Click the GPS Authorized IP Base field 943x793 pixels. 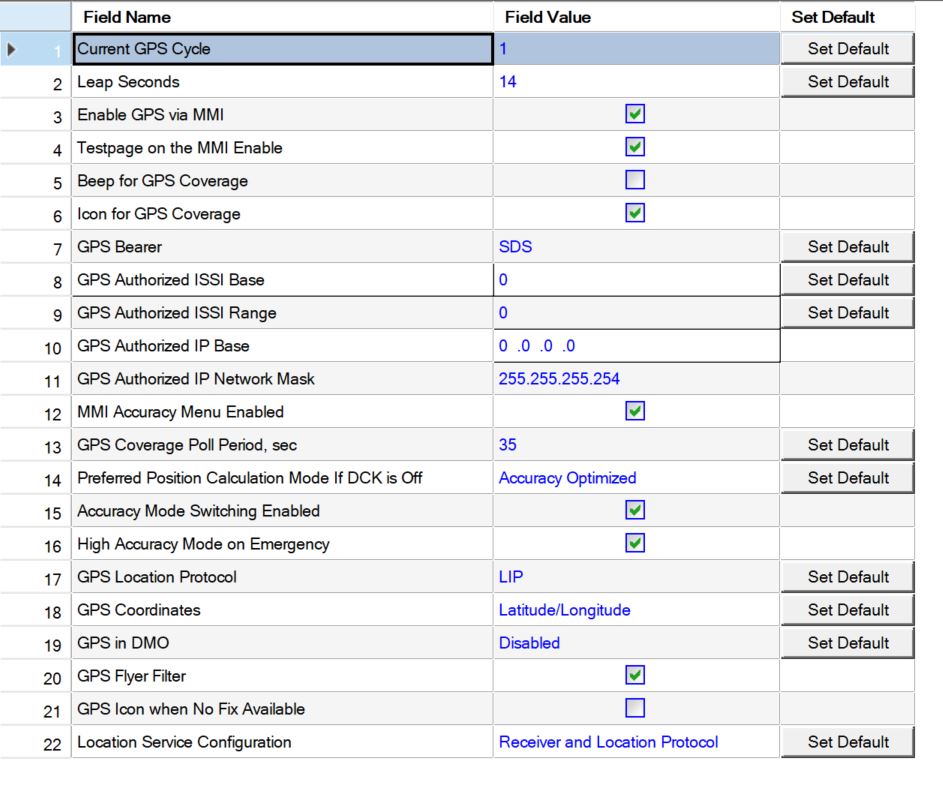(635, 346)
